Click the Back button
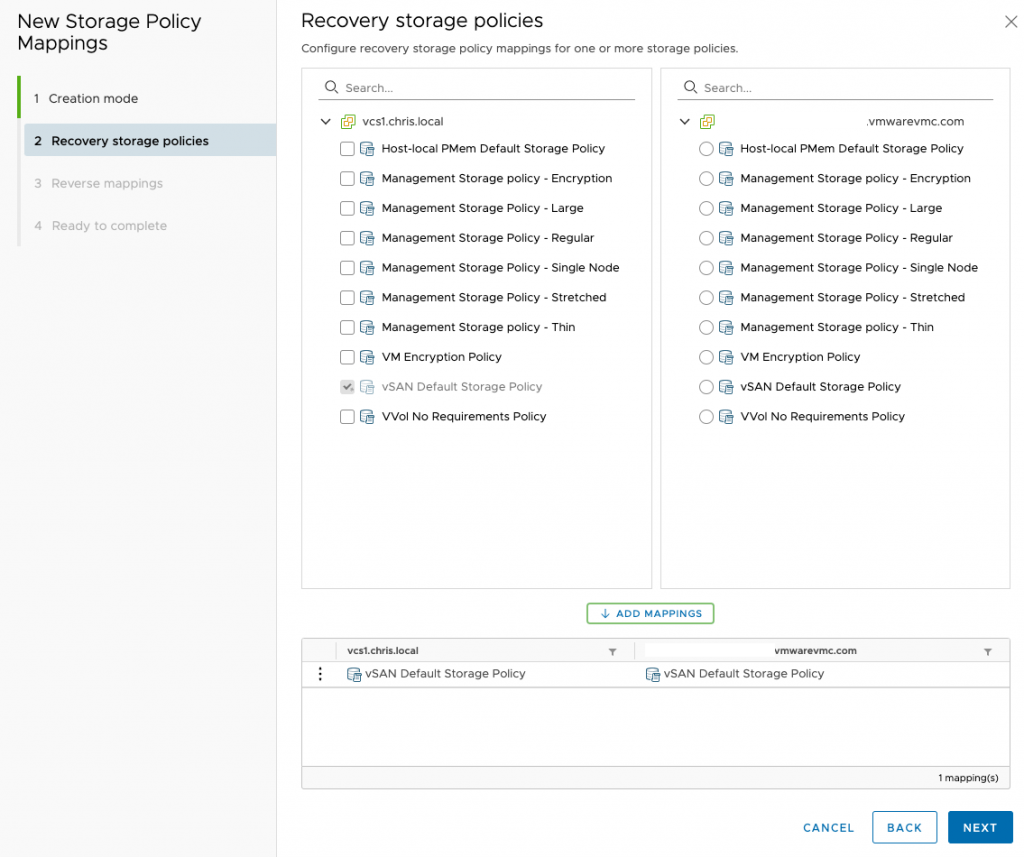Viewport: 1024px width, 857px height. 904,828
